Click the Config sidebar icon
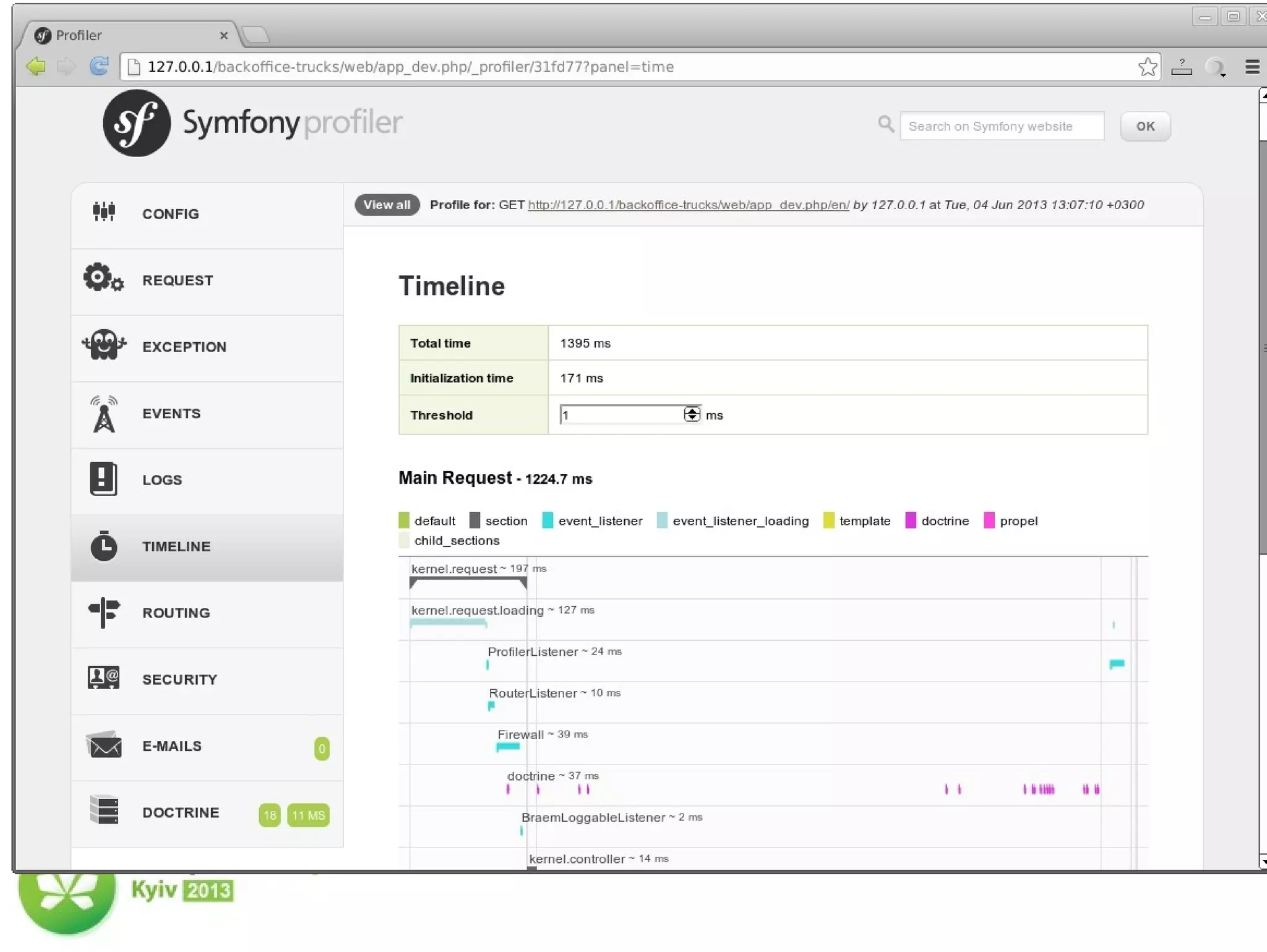This screenshot has width=1267, height=952. coord(104,212)
